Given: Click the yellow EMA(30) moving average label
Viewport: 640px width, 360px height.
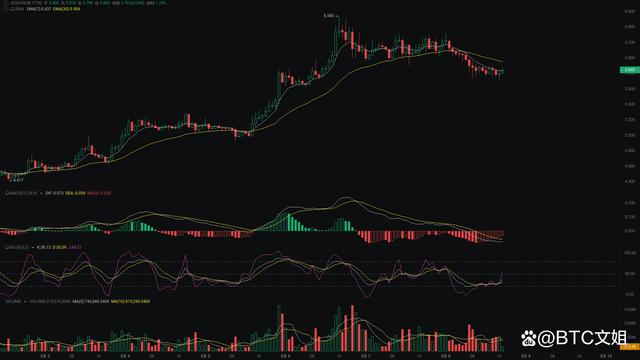Looking at the screenshot, I should point(67,9).
